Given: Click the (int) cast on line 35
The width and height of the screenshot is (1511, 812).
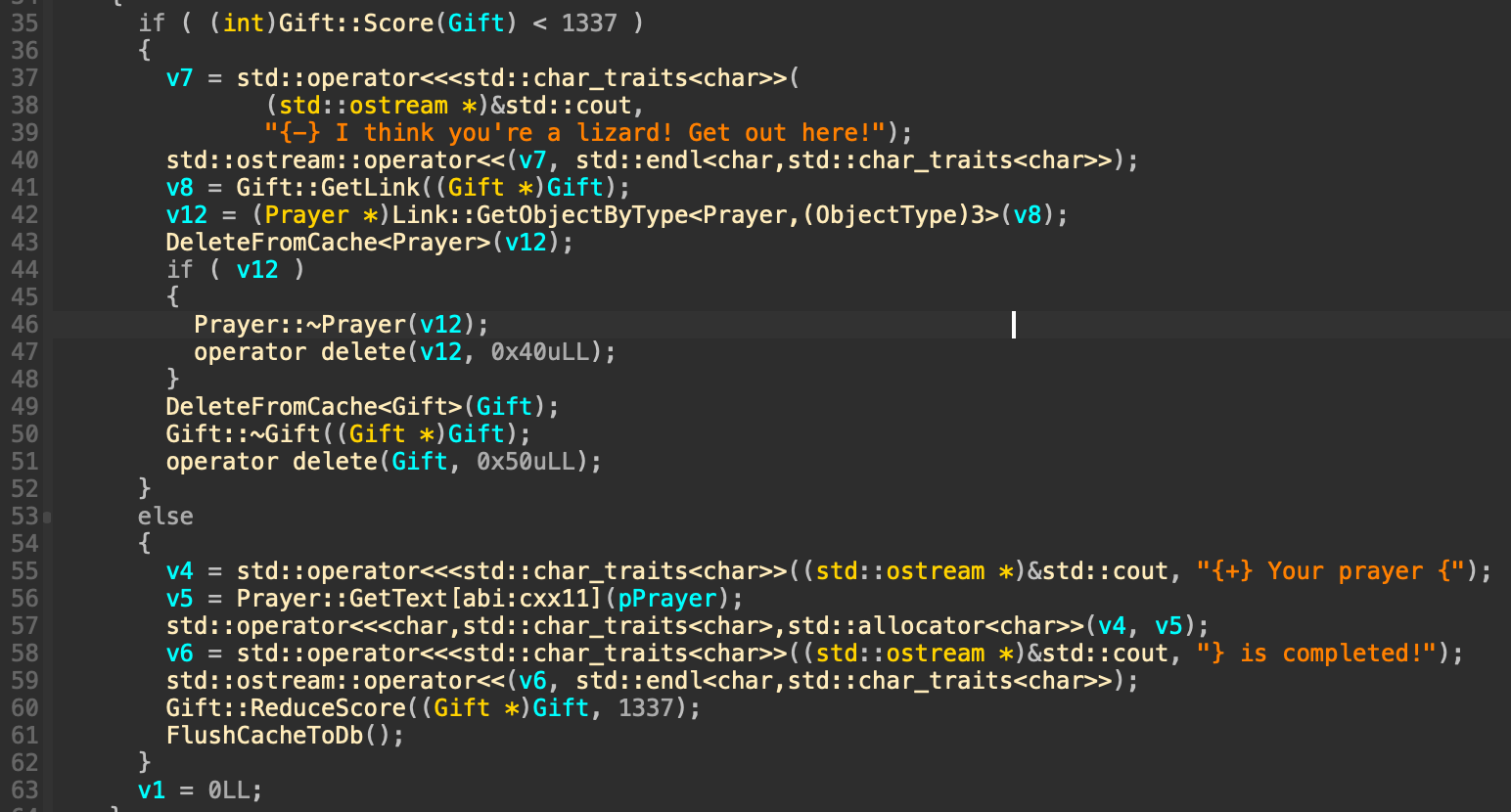Looking at the screenshot, I should pyautogui.click(x=244, y=23).
